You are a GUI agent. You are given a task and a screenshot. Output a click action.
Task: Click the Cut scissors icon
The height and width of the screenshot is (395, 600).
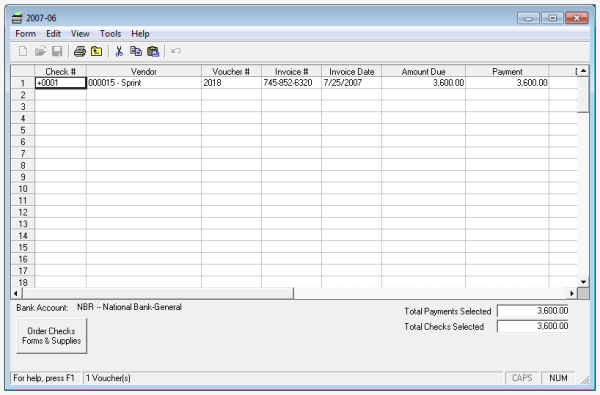pyautogui.click(x=119, y=51)
